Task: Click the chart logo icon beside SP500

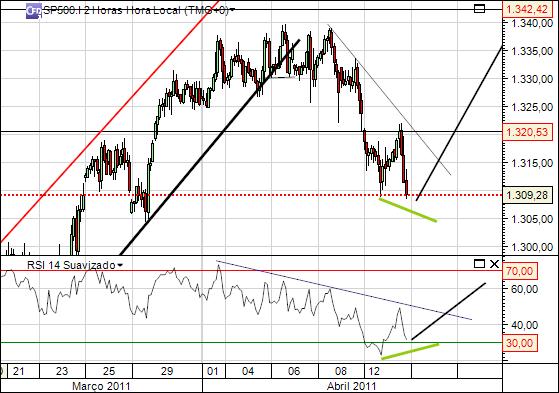Action: coord(34,11)
